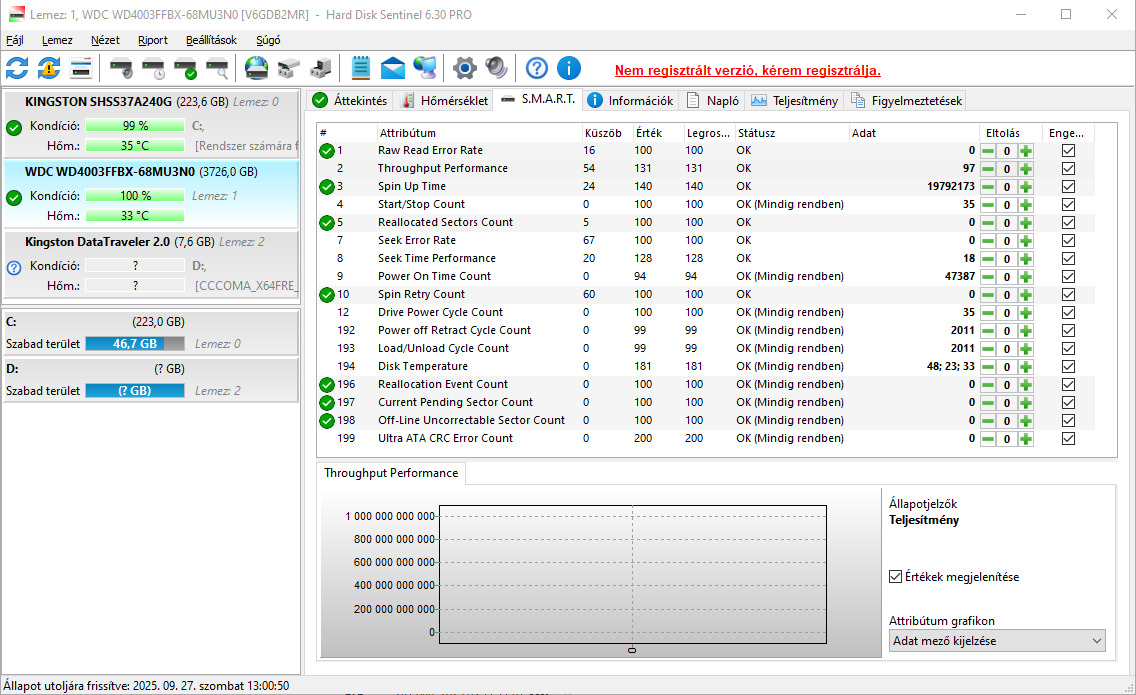
Task: Click the blue info circle toolbar icon
Action: coord(569,69)
